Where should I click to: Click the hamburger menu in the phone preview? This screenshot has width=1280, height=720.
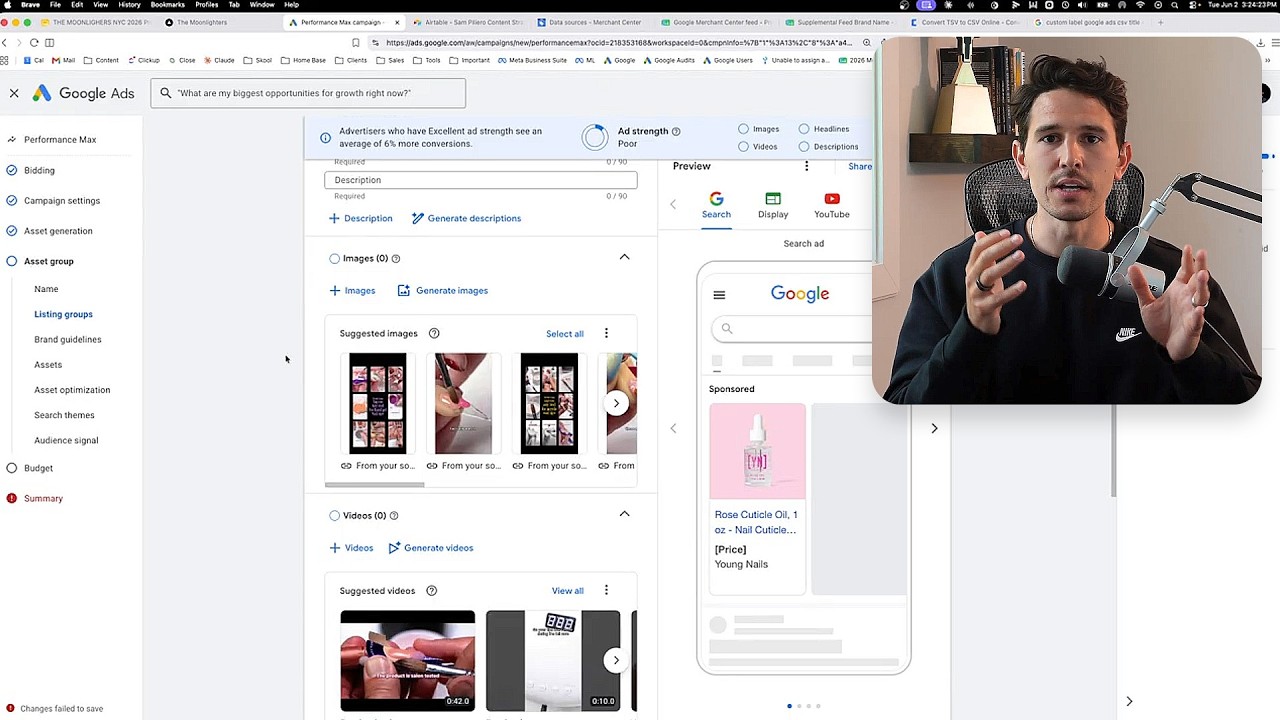pyautogui.click(x=719, y=295)
